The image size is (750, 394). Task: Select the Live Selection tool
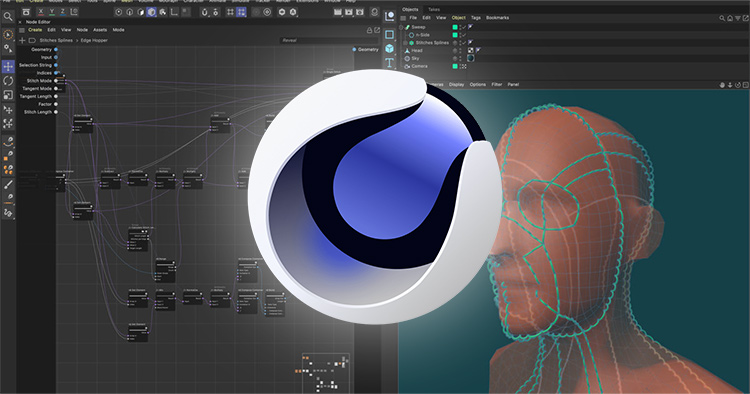click(8, 35)
